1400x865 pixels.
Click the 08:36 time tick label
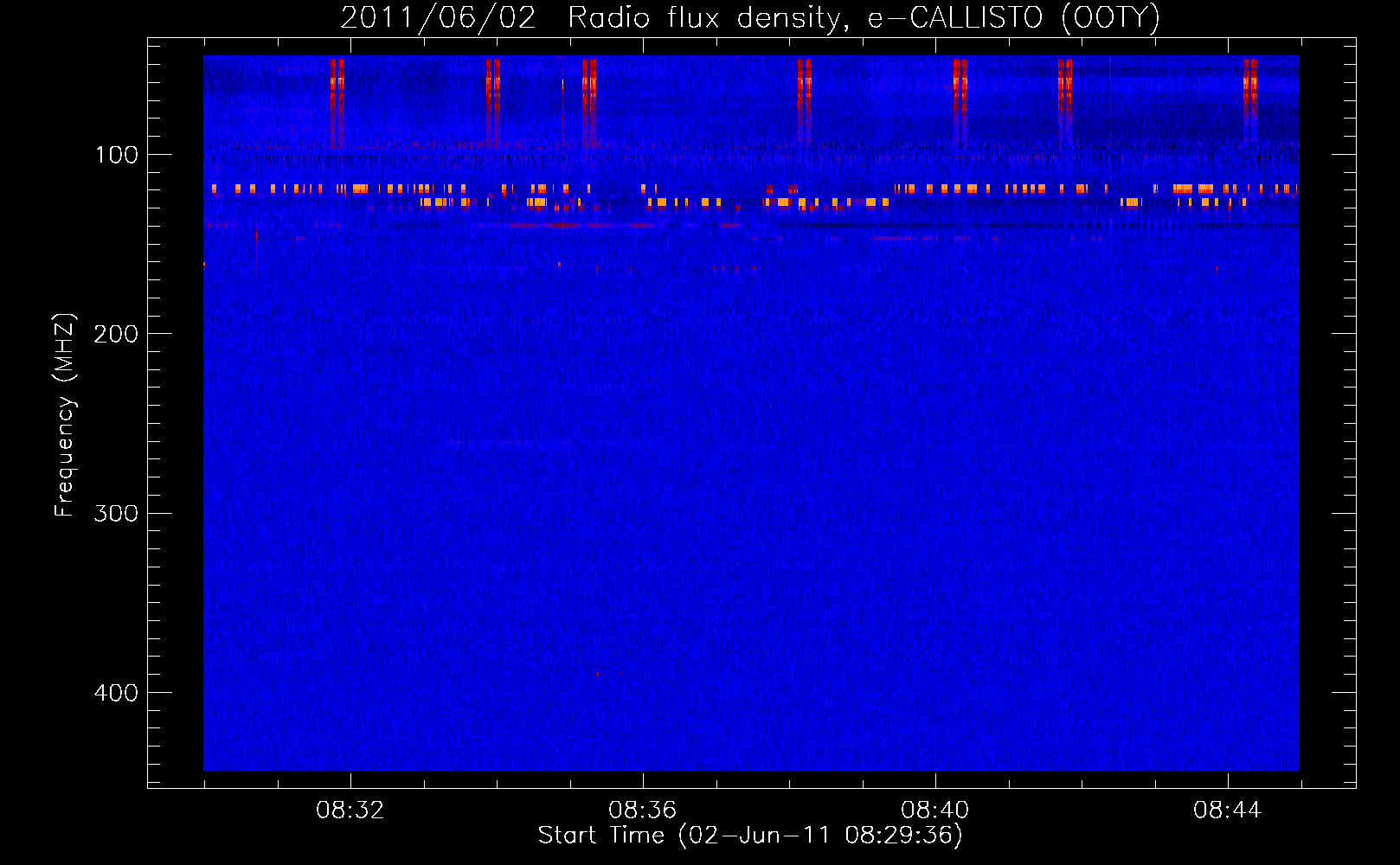coord(643,811)
